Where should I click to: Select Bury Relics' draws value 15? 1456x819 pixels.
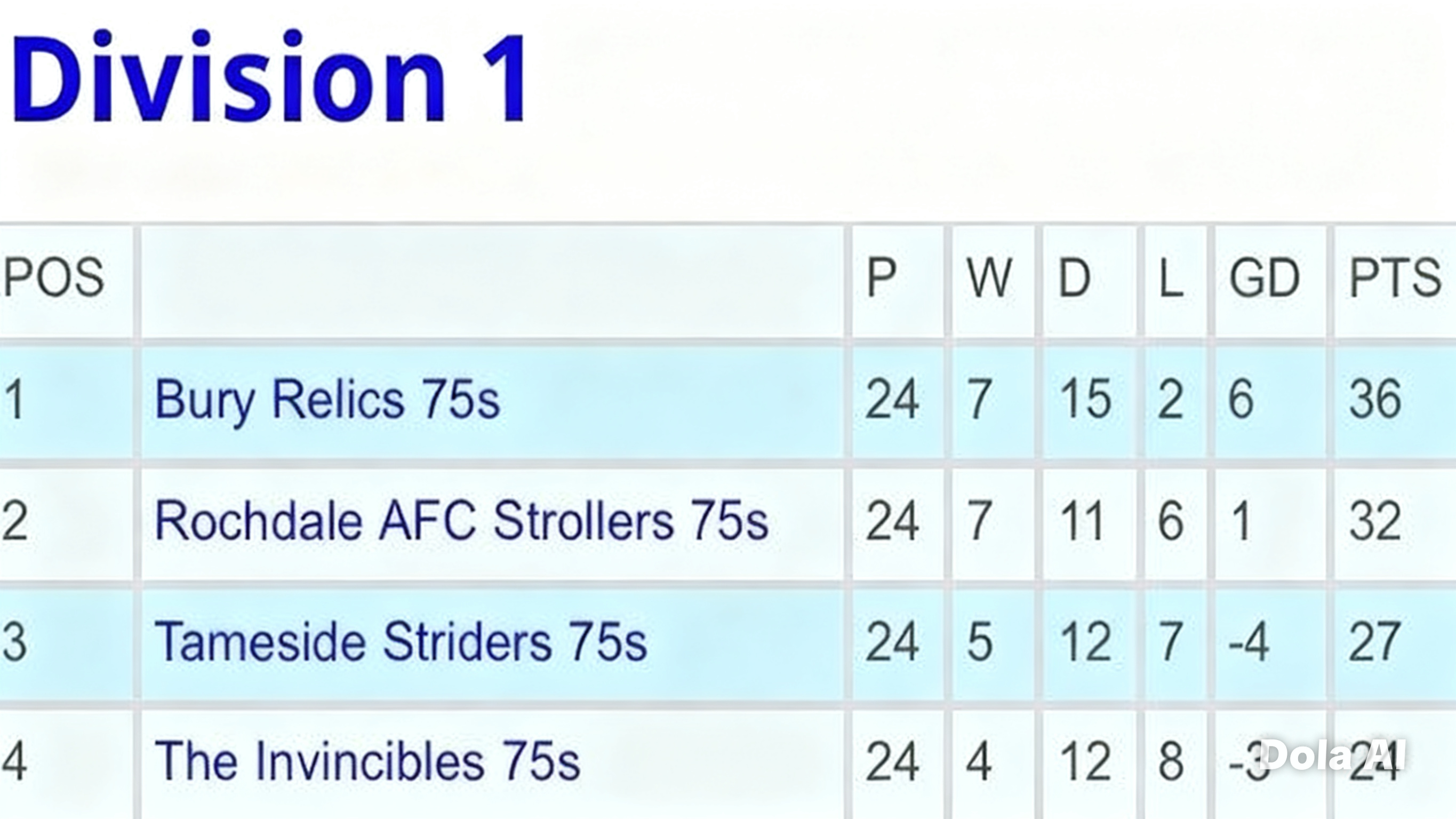pos(1085,399)
